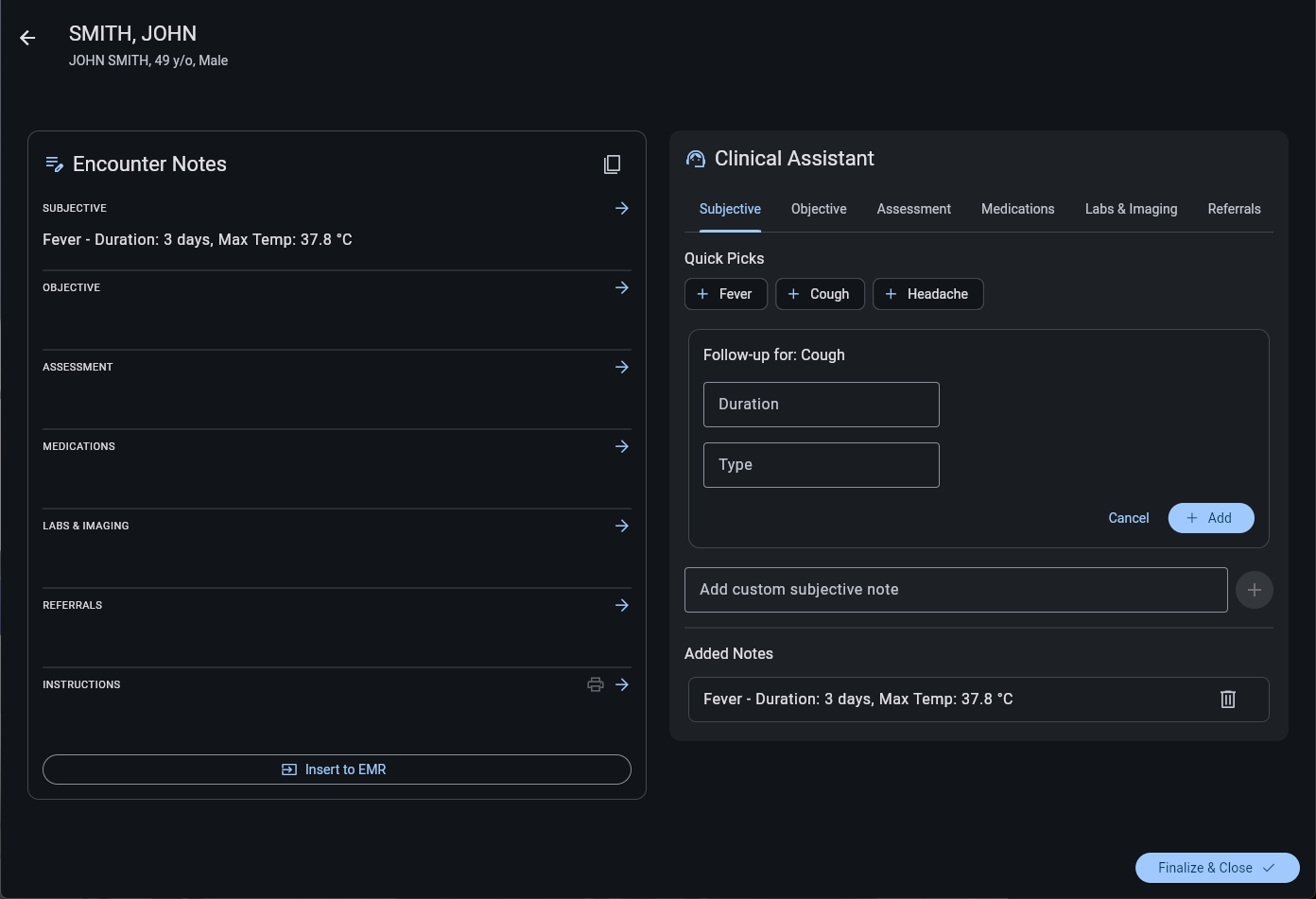Screen dimensions: 1316x899
Task: Click the arrow next to MEDICATIONS section
Action: (621, 446)
